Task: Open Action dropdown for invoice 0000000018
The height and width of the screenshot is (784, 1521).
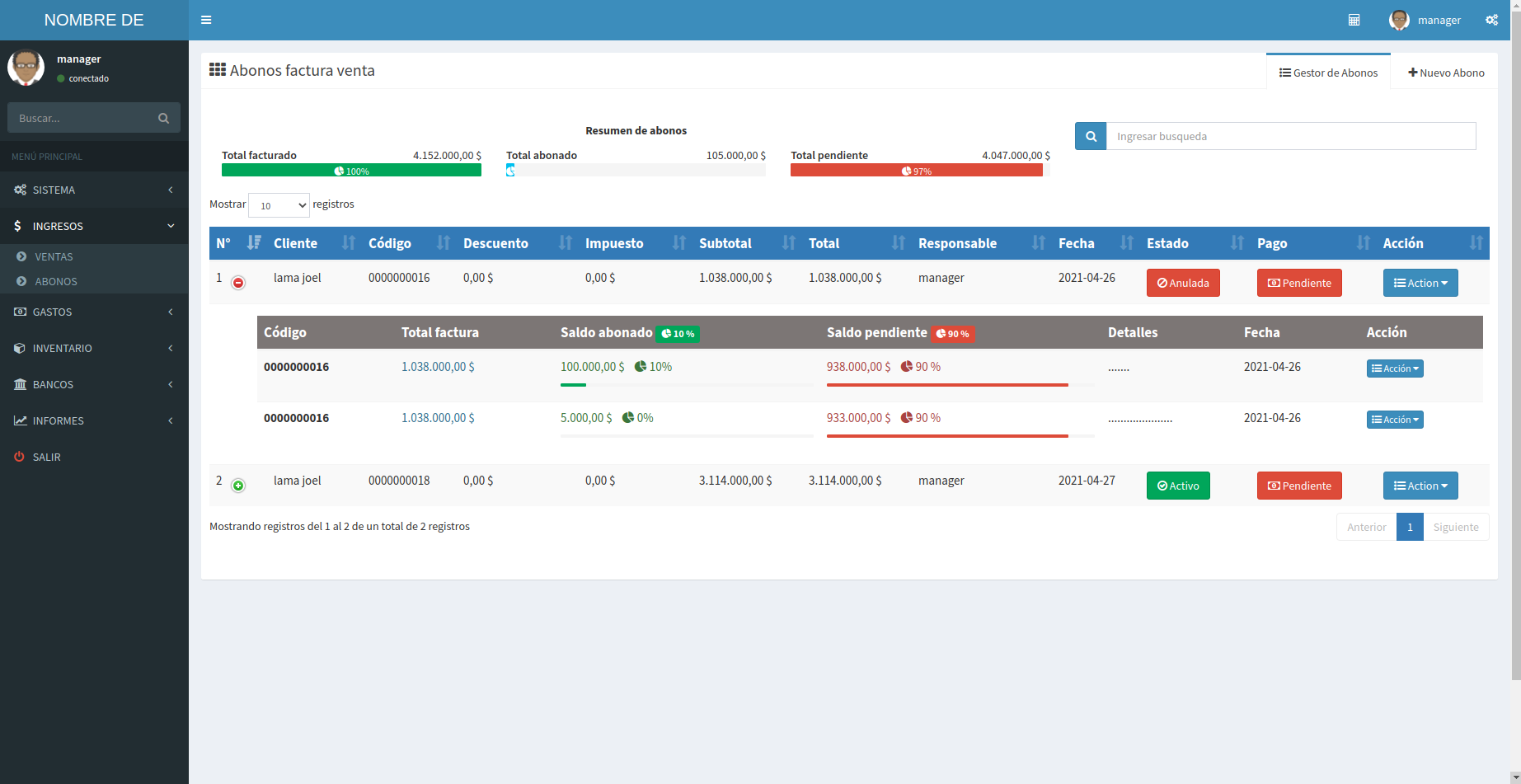Action: click(x=1420, y=486)
